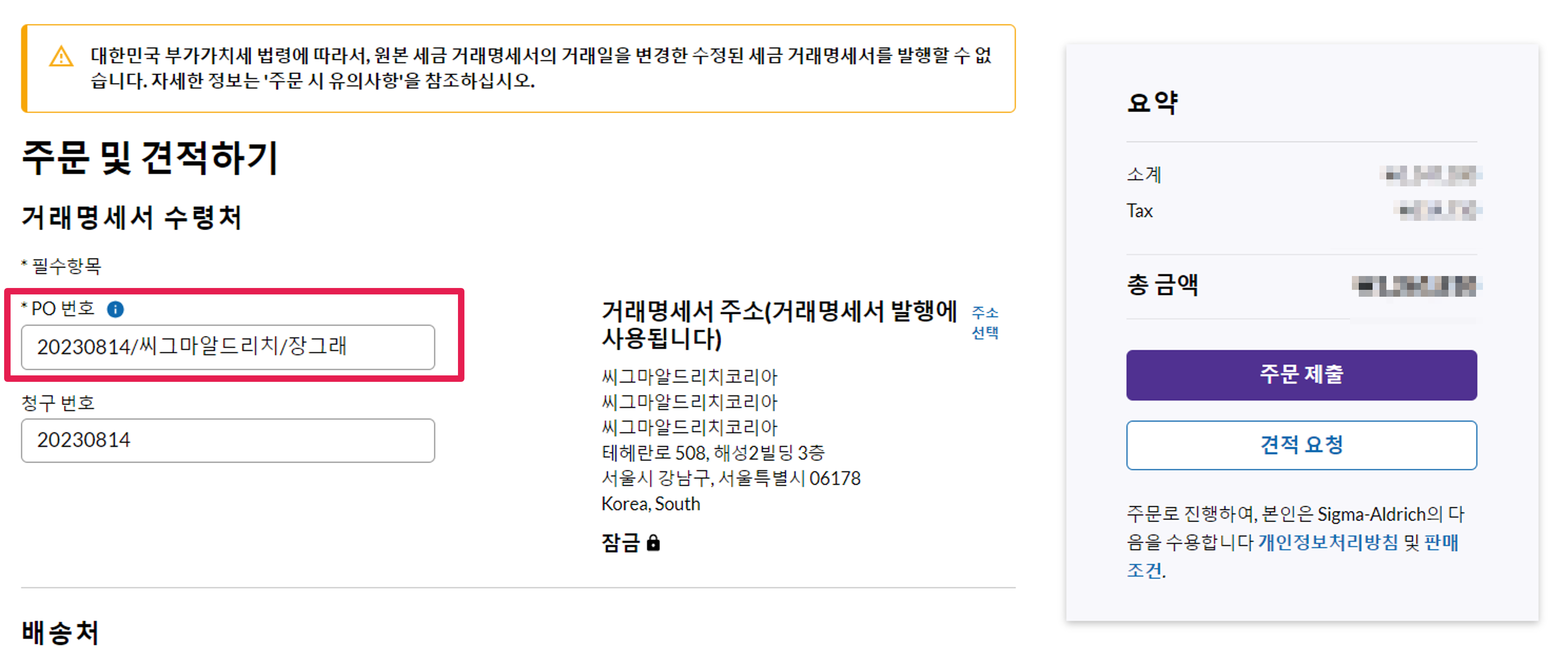Click the 주문 및 견적하기 page heading
This screenshot has width=1568, height=662.
(x=150, y=158)
